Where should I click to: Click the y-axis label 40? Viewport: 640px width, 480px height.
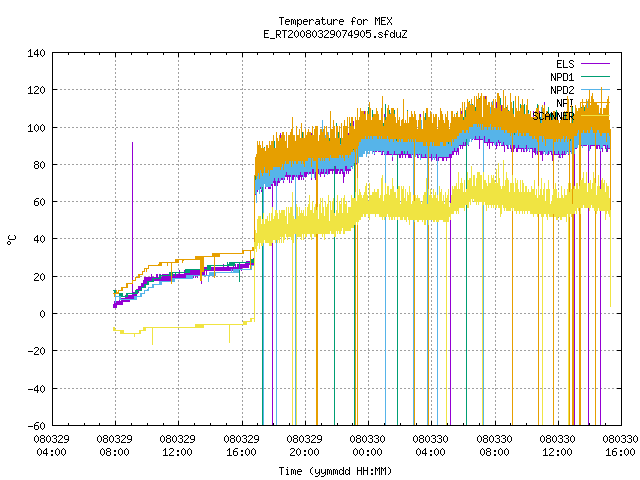click(x=40, y=239)
